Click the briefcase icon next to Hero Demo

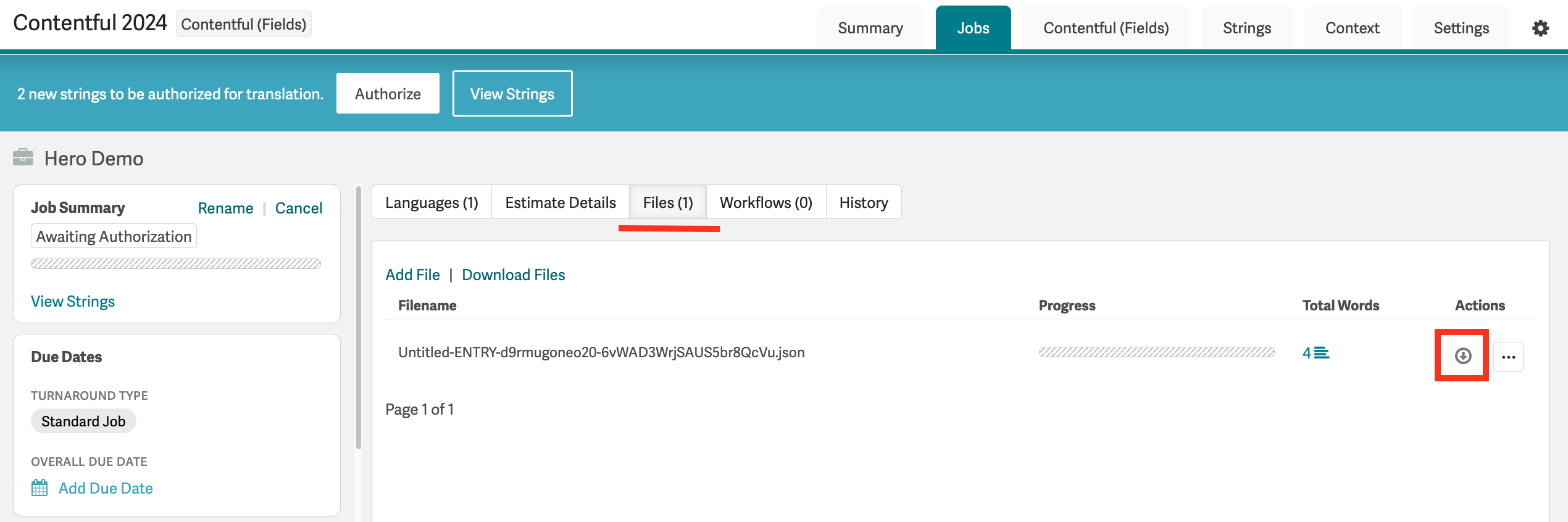tap(23, 158)
